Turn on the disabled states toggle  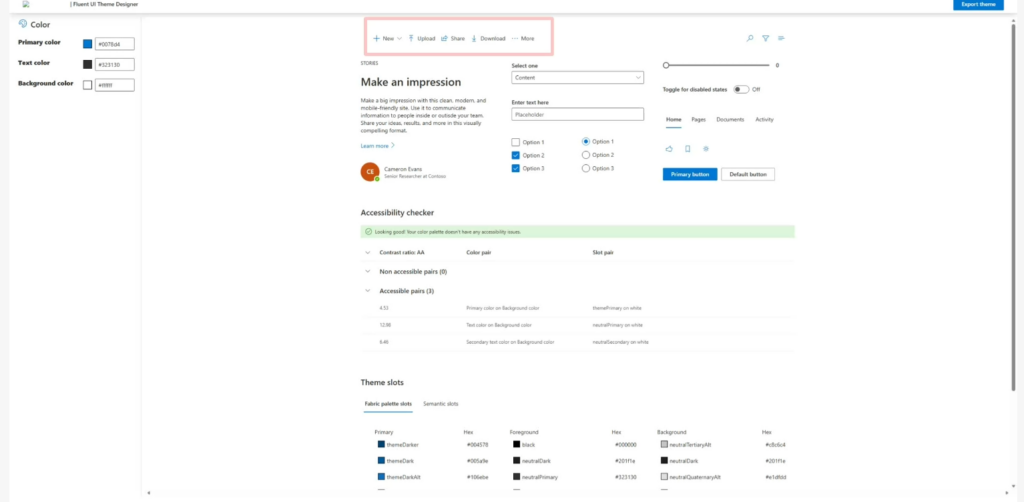tap(741, 89)
